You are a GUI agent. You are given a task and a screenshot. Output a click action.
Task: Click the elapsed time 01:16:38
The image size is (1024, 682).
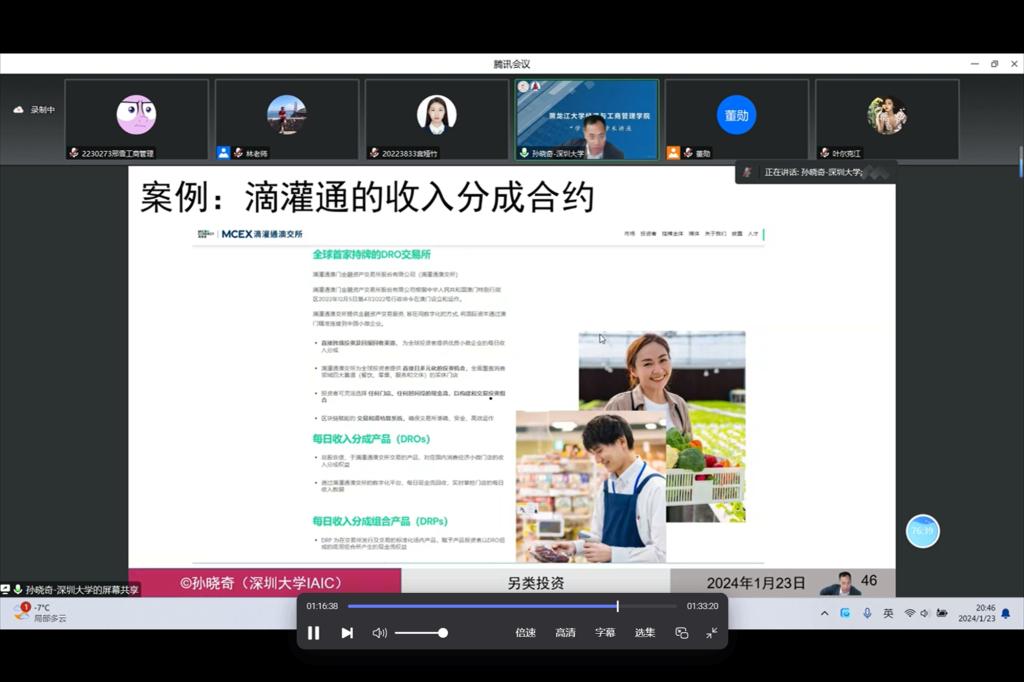[322, 606]
